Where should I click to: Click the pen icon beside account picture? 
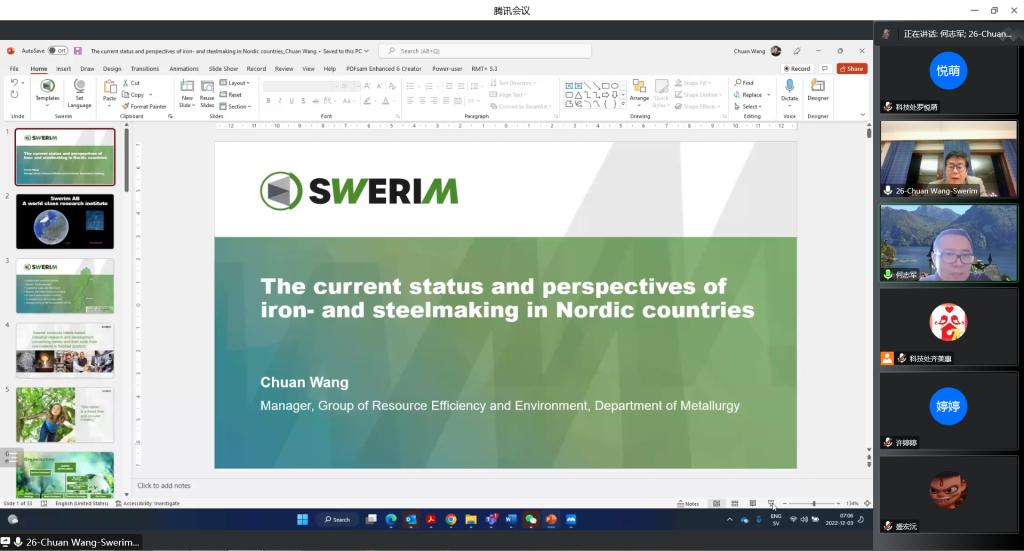(797, 51)
